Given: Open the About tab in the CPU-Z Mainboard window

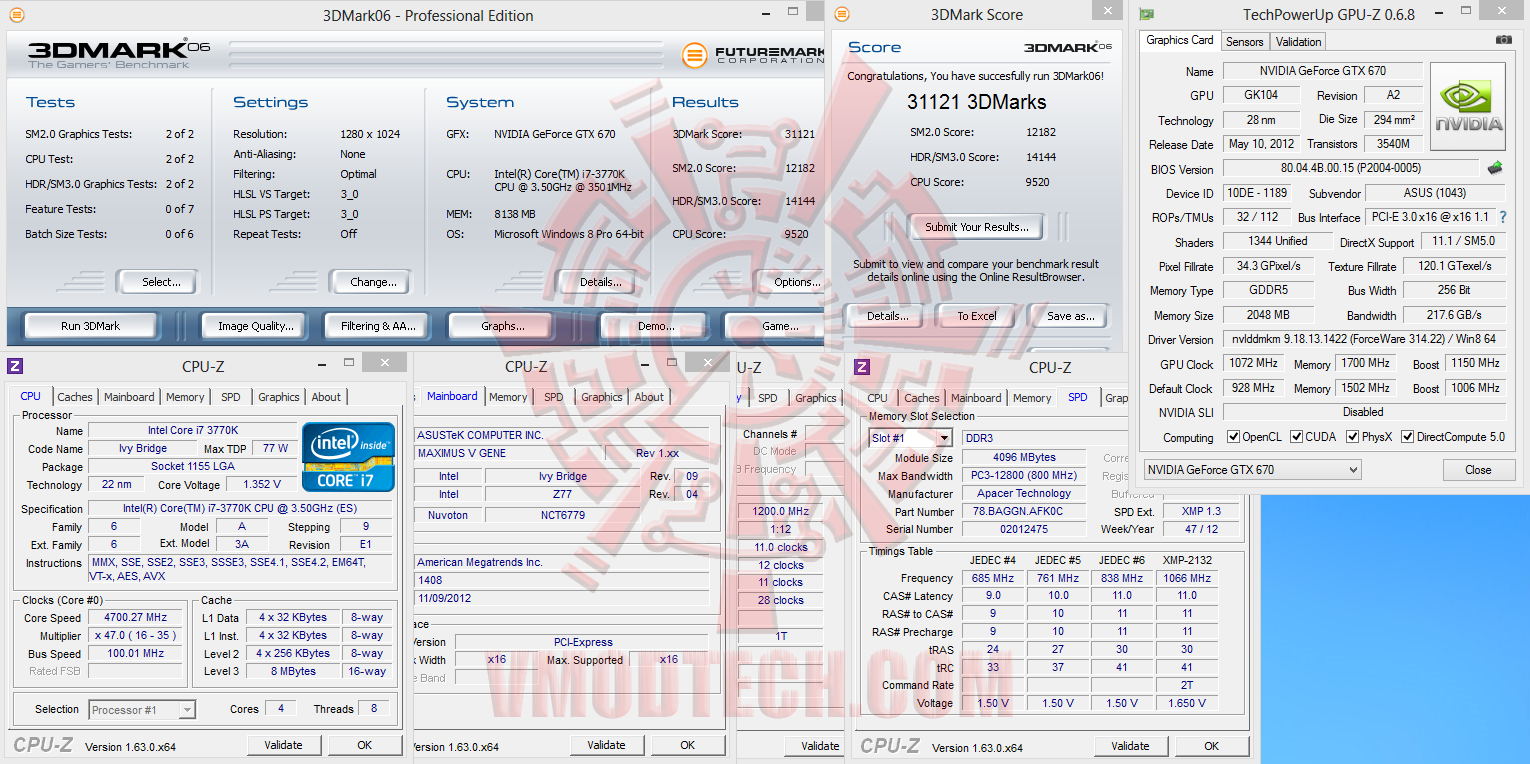Looking at the screenshot, I should tap(649, 397).
